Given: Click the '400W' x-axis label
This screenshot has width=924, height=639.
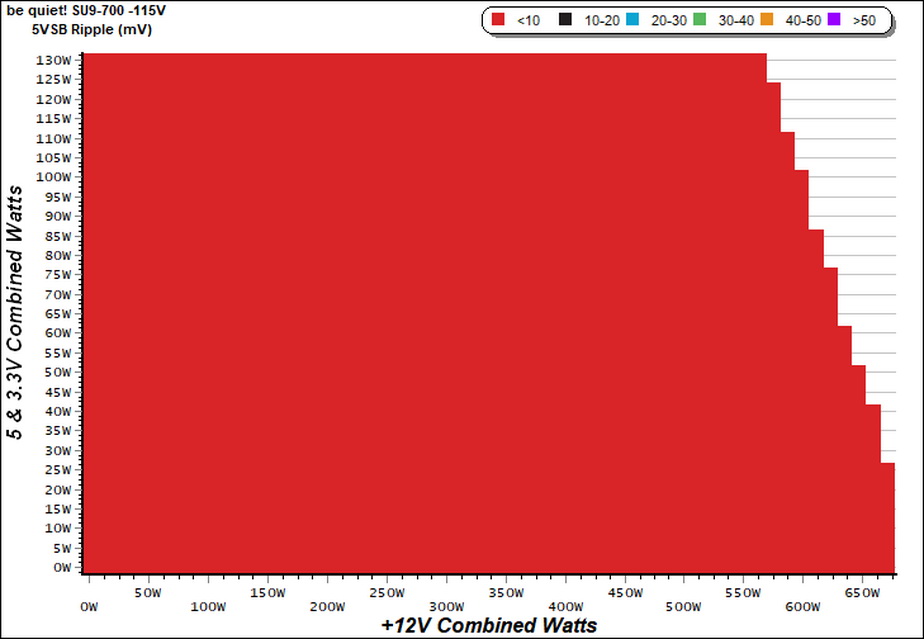Looking at the screenshot, I should click(x=566, y=607).
